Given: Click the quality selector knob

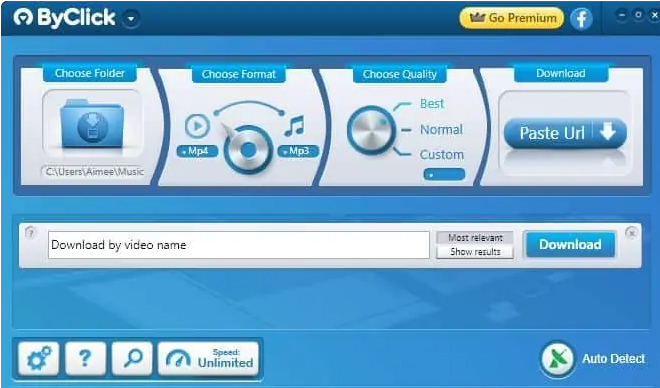Looking at the screenshot, I should pos(371,130).
